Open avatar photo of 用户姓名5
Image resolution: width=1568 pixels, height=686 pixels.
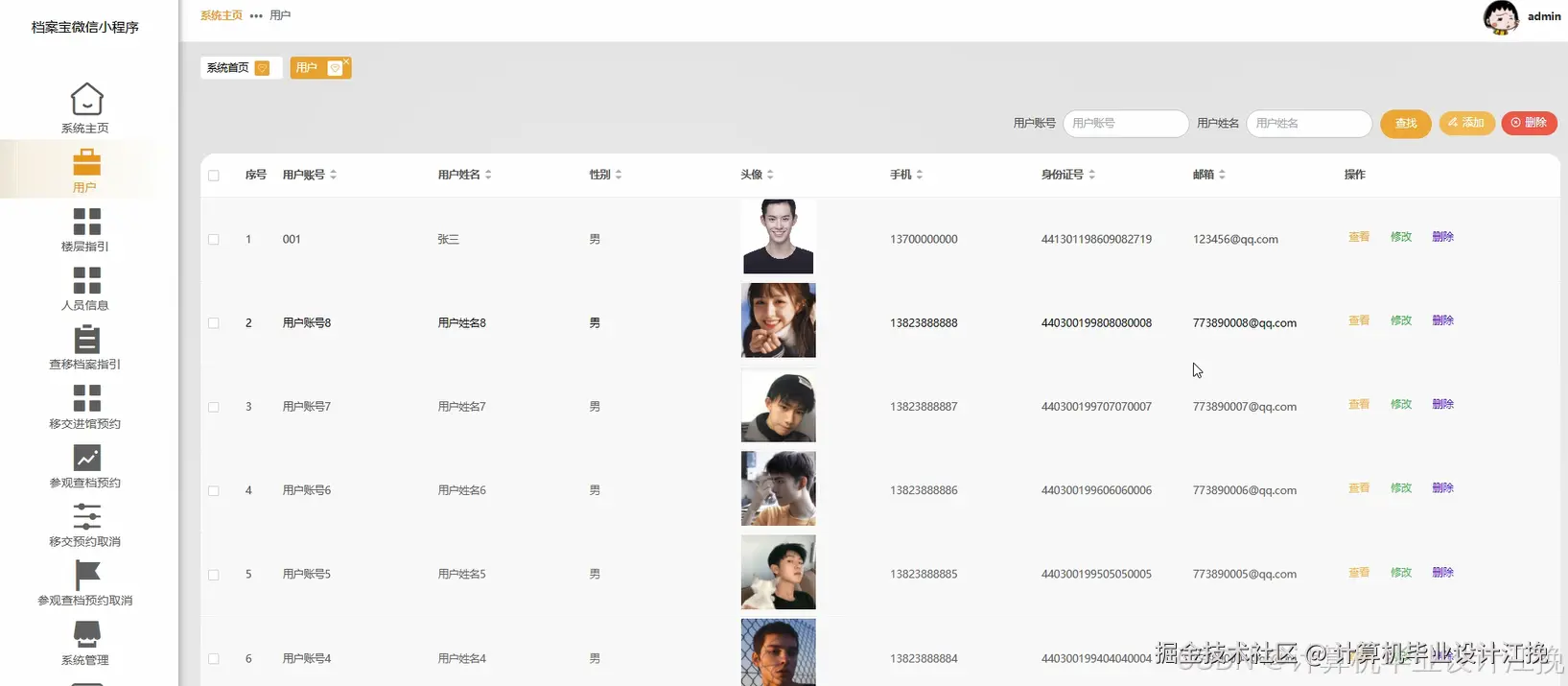(779, 572)
